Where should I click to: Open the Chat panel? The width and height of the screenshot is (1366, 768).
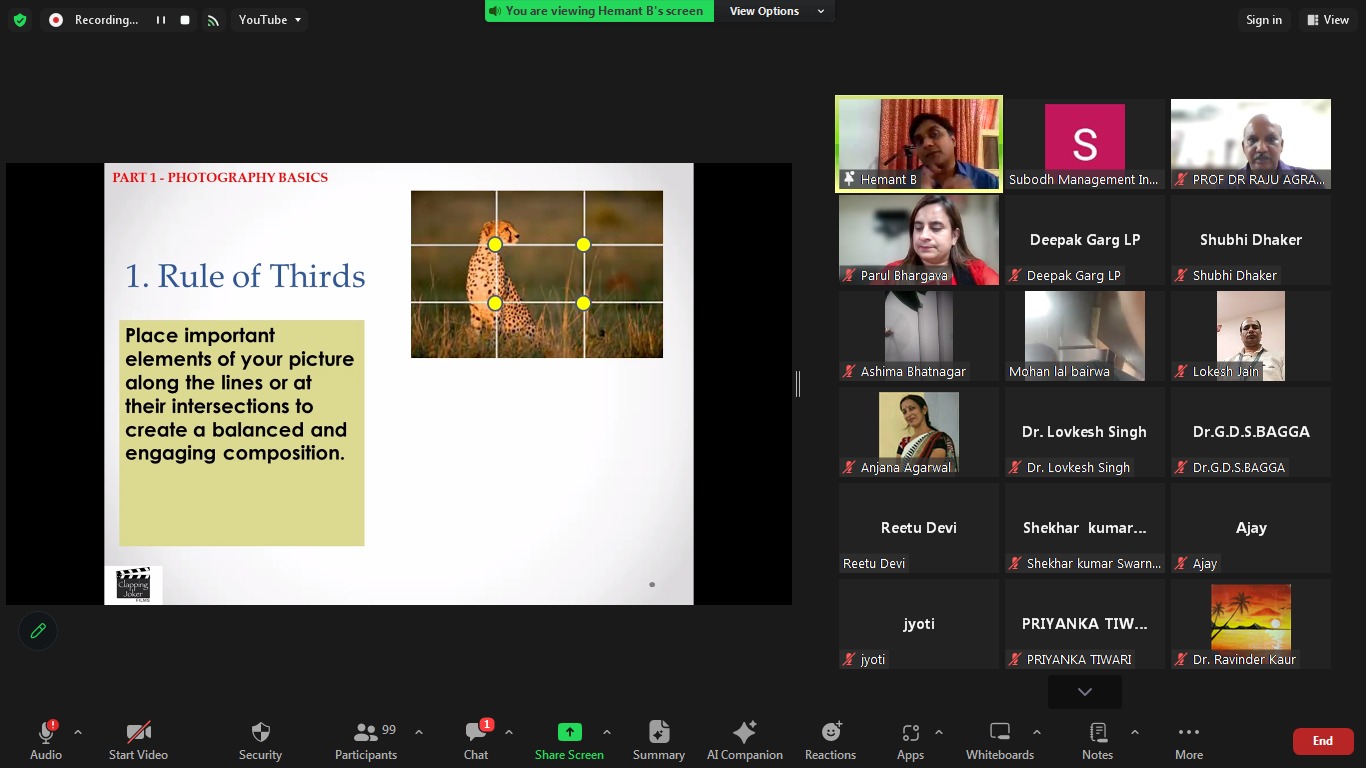coord(476,740)
